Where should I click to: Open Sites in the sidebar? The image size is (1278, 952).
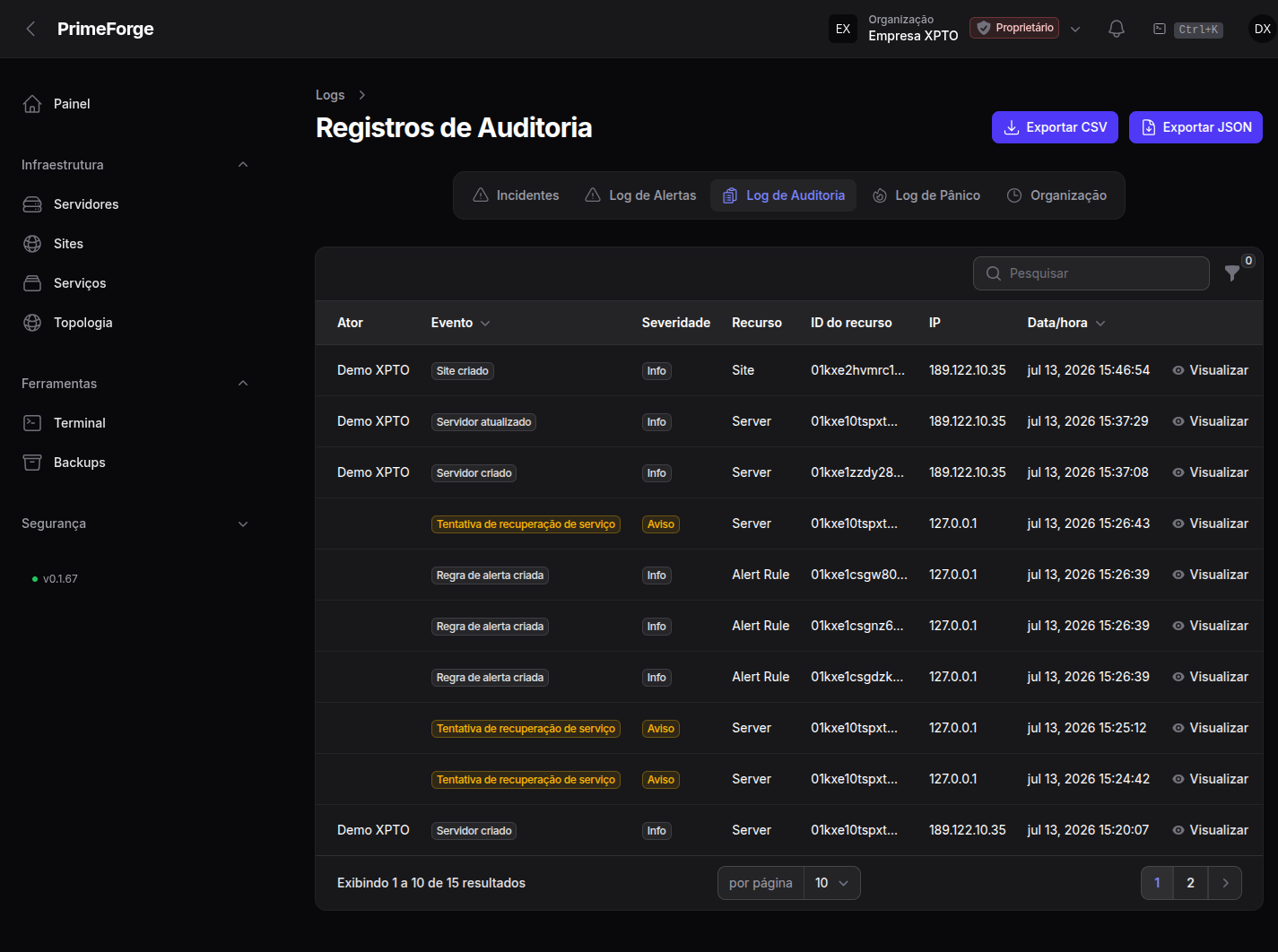(x=135, y=244)
